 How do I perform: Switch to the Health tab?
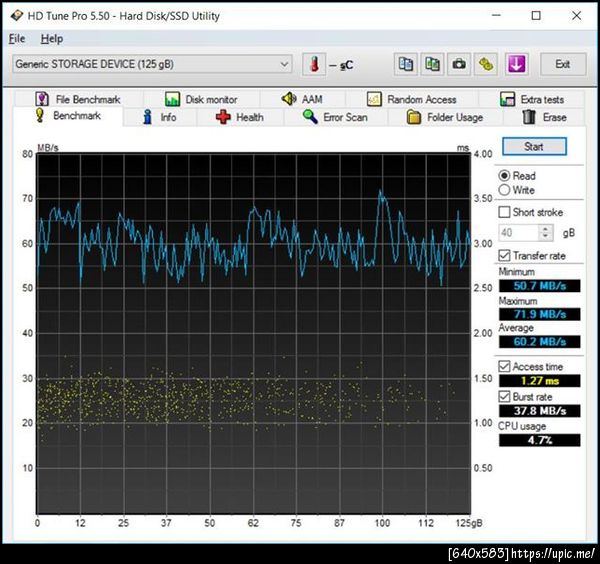(x=240, y=117)
